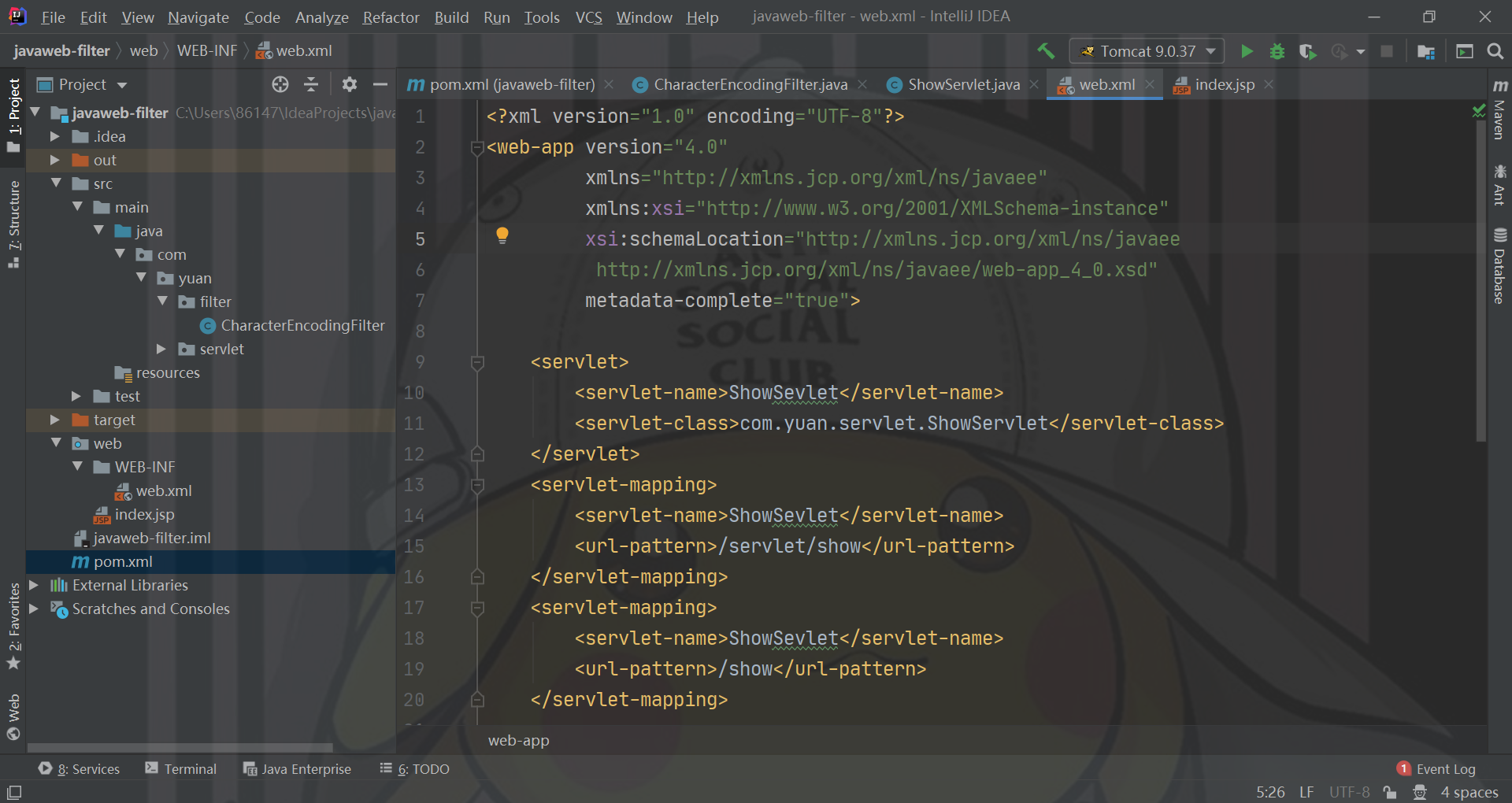1512x803 pixels.
Task: Run with Coverage shield icon
Action: (1307, 51)
